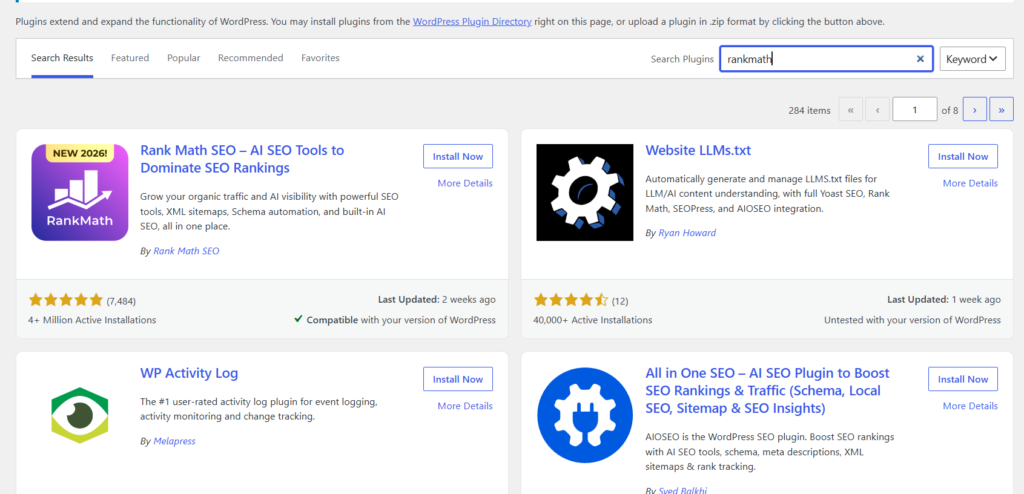This screenshot has height=494, width=1024.
Task: Open the Rank Math SEO plugin icon
Action: pyautogui.click(x=80, y=192)
